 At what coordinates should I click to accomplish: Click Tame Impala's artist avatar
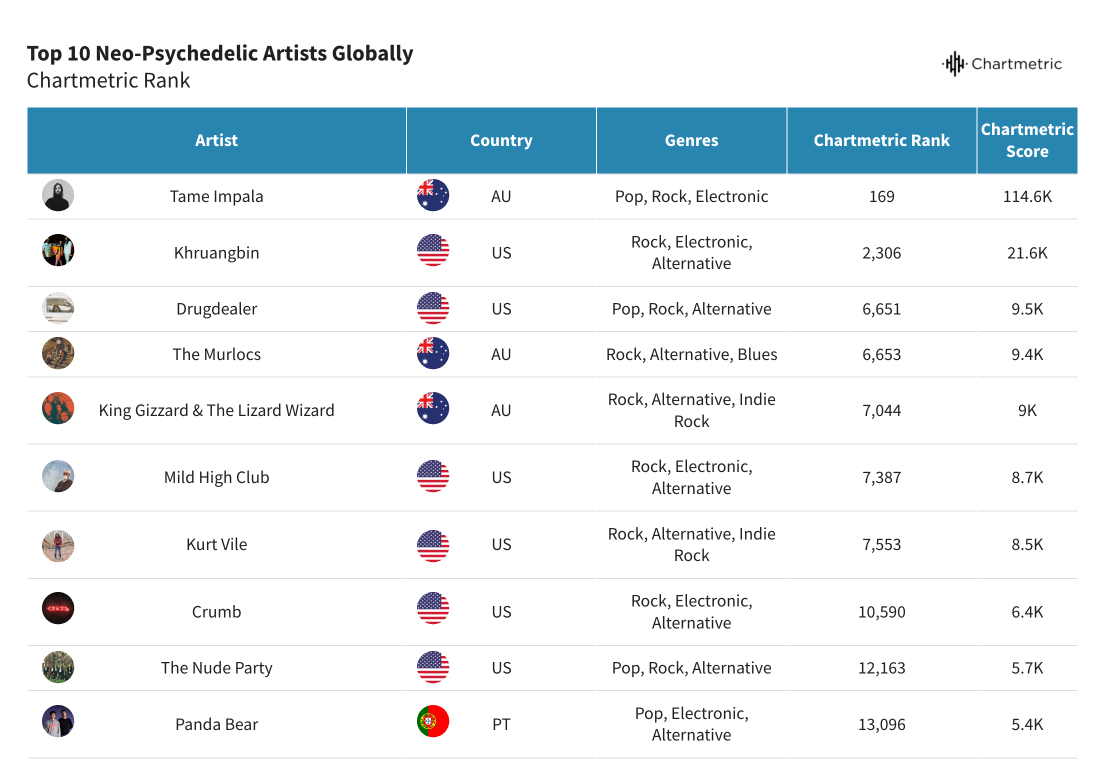[58, 195]
